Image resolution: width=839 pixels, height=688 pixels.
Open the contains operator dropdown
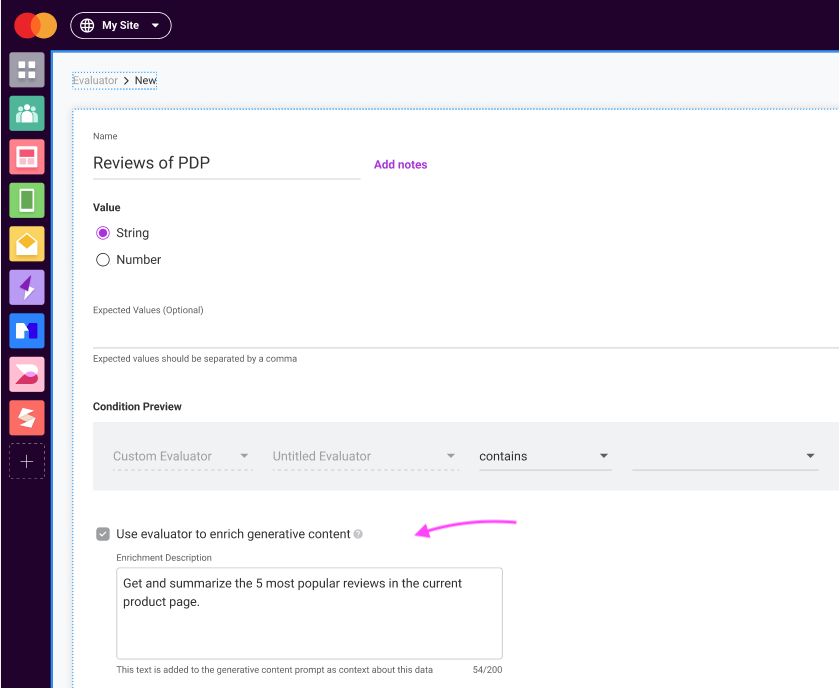pyautogui.click(x=545, y=456)
